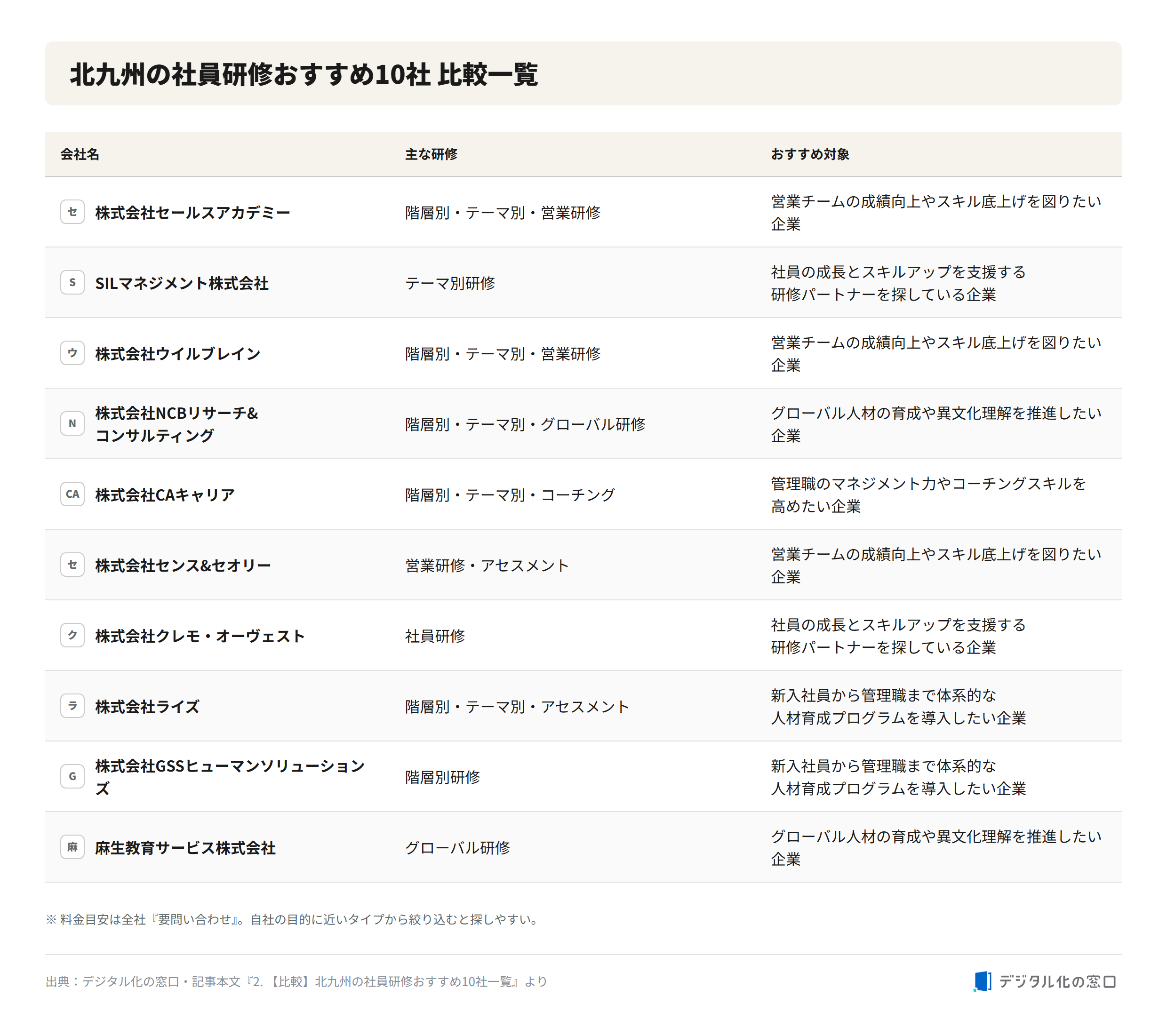This screenshot has height=1036, width=1167.
Task: Click the おすすめ対象 text in the セールスアカデミー row
Action: [x=936, y=212]
